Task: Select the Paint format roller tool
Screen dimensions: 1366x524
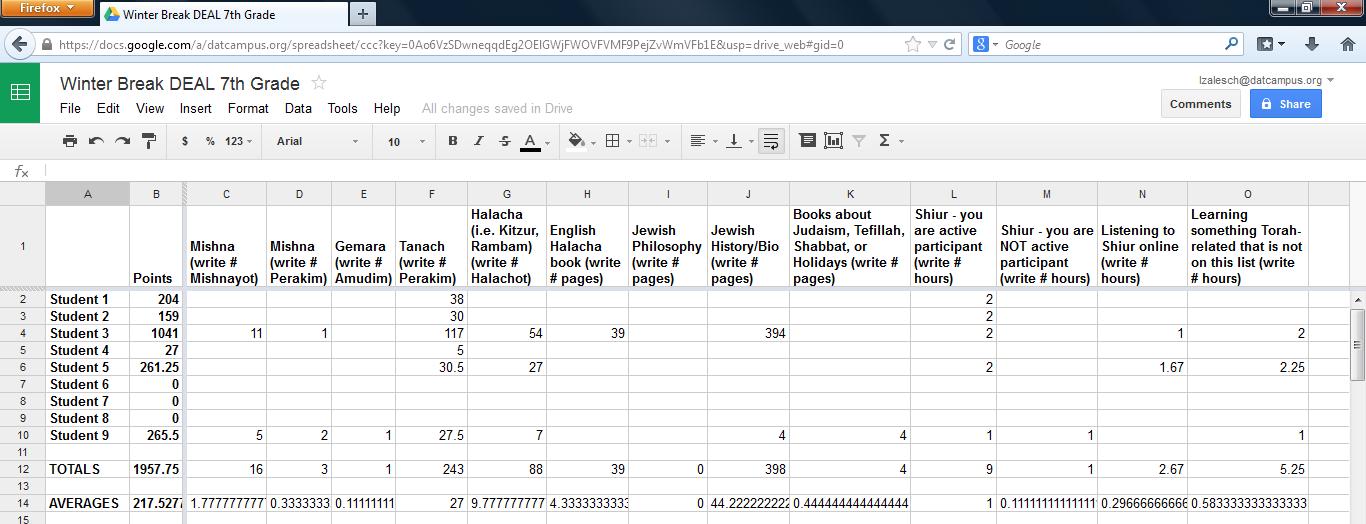Action: (149, 141)
